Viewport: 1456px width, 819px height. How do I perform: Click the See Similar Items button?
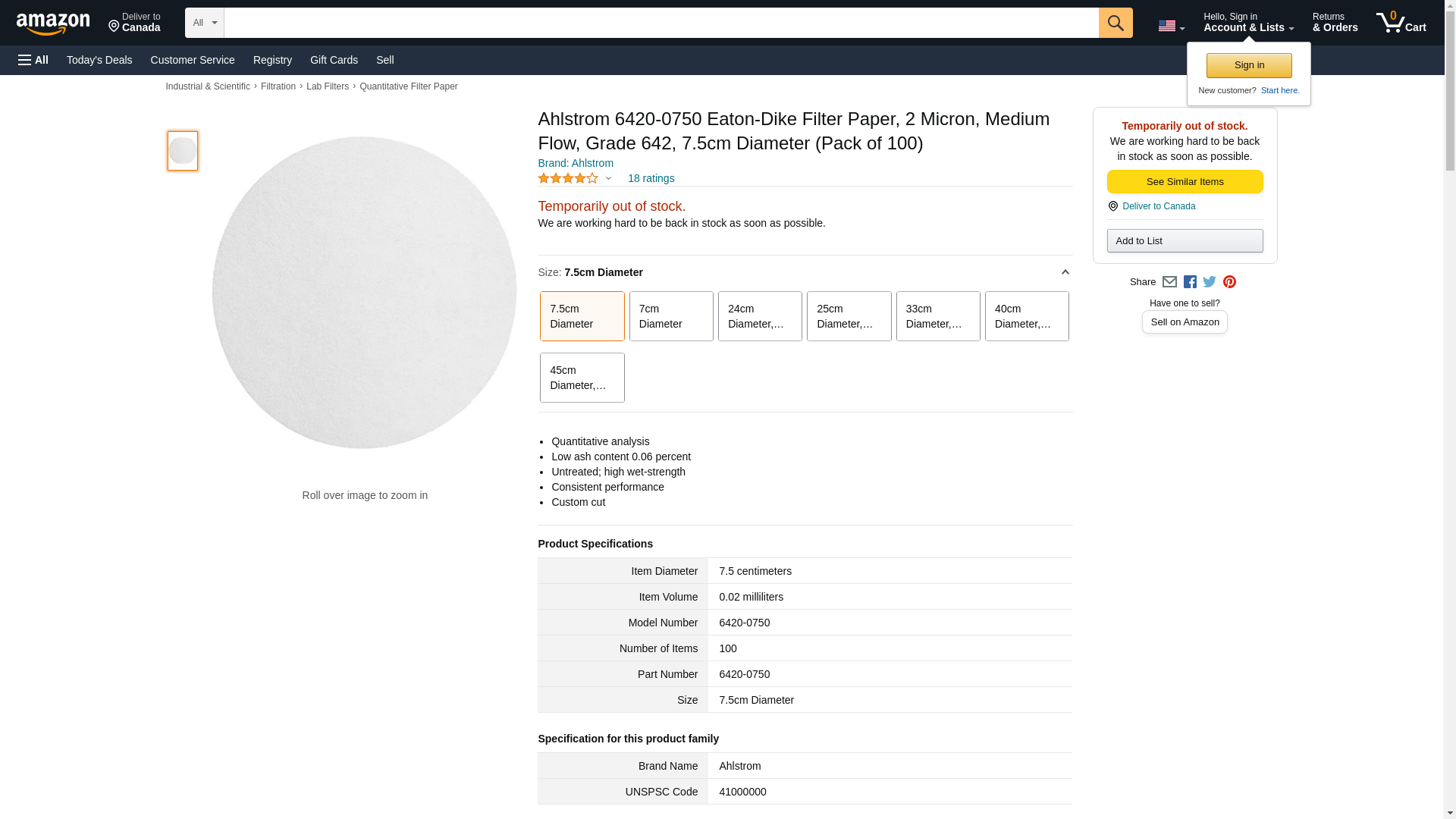click(x=1185, y=181)
